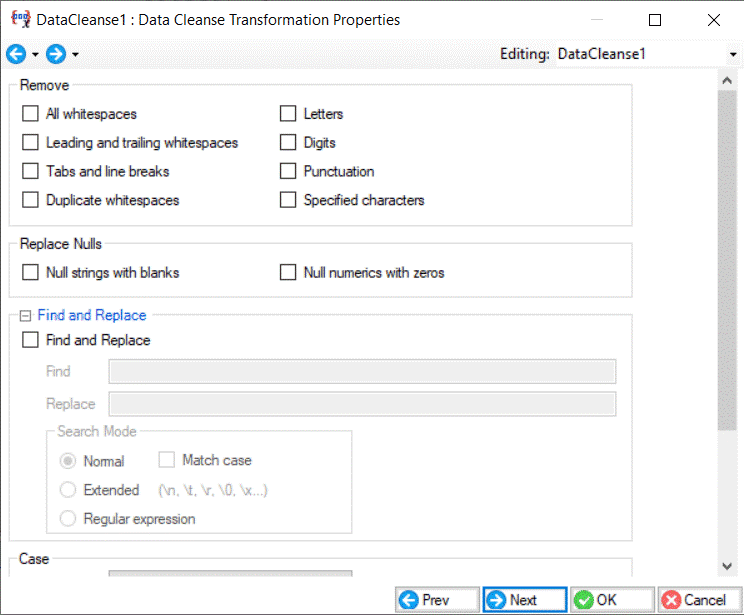Screen dimensions: 744x615
Task: Check Null numerics with zeros
Action: (x=288, y=272)
